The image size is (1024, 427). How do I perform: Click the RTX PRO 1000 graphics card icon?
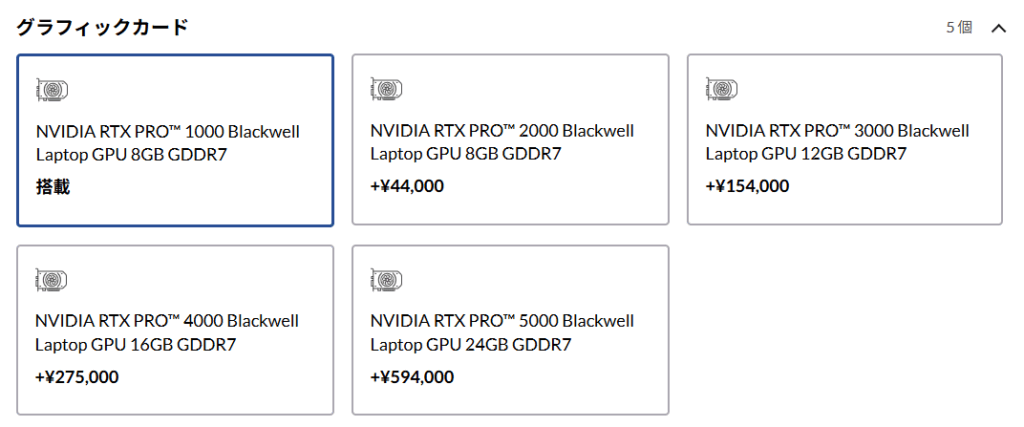click(x=52, y=90)
